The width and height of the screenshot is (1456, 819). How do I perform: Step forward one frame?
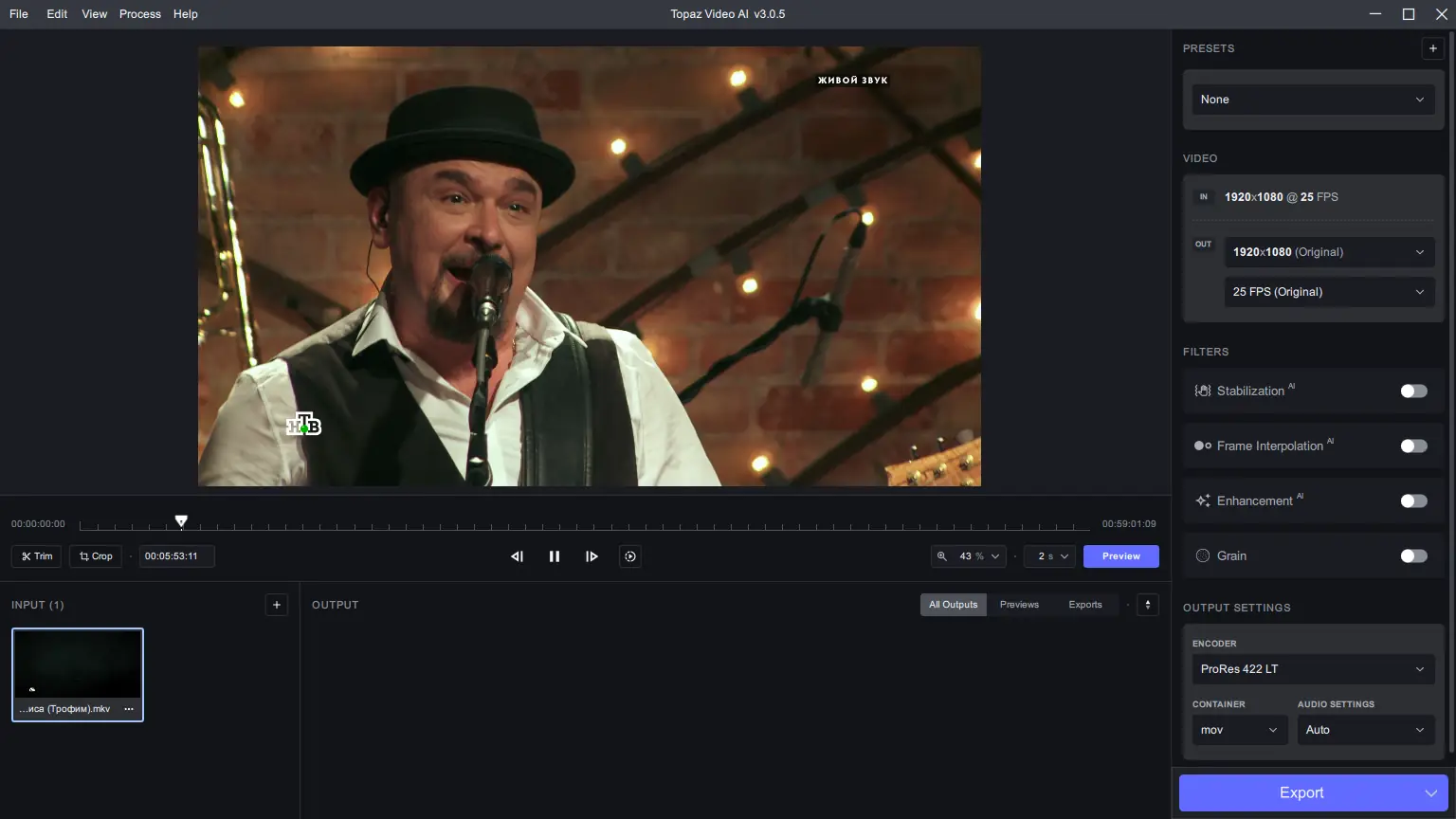591,556
